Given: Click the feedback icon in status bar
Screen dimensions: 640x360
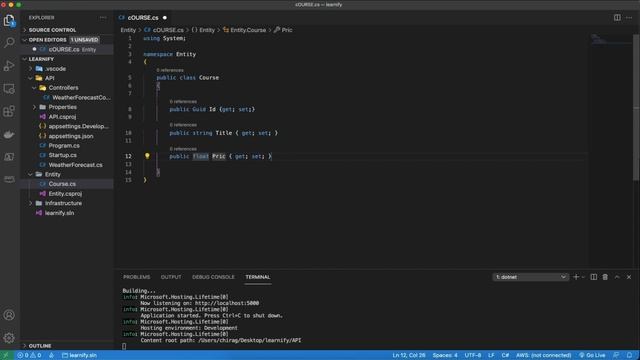Looking at the screenshot, I should (616, 355).
